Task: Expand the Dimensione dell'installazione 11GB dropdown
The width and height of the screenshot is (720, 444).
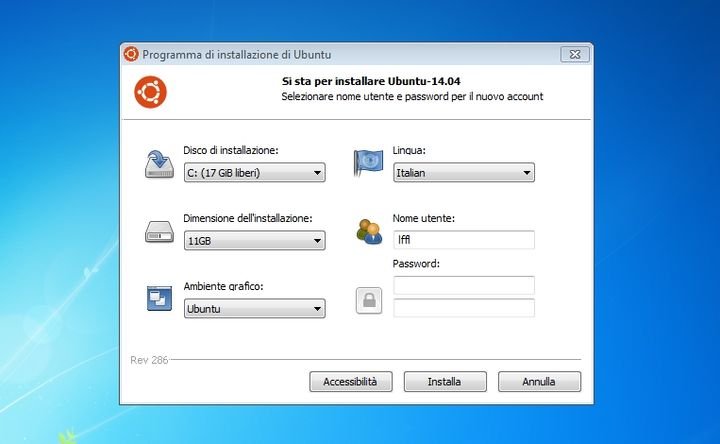Action: pyautogui.click(x=255, y=241)
